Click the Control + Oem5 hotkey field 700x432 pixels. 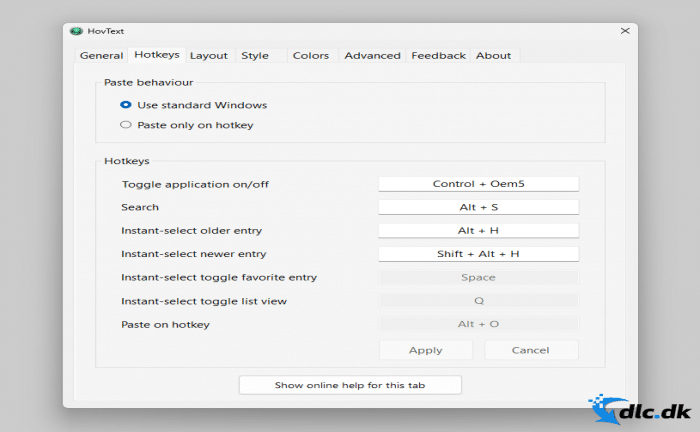pos(479,184)
